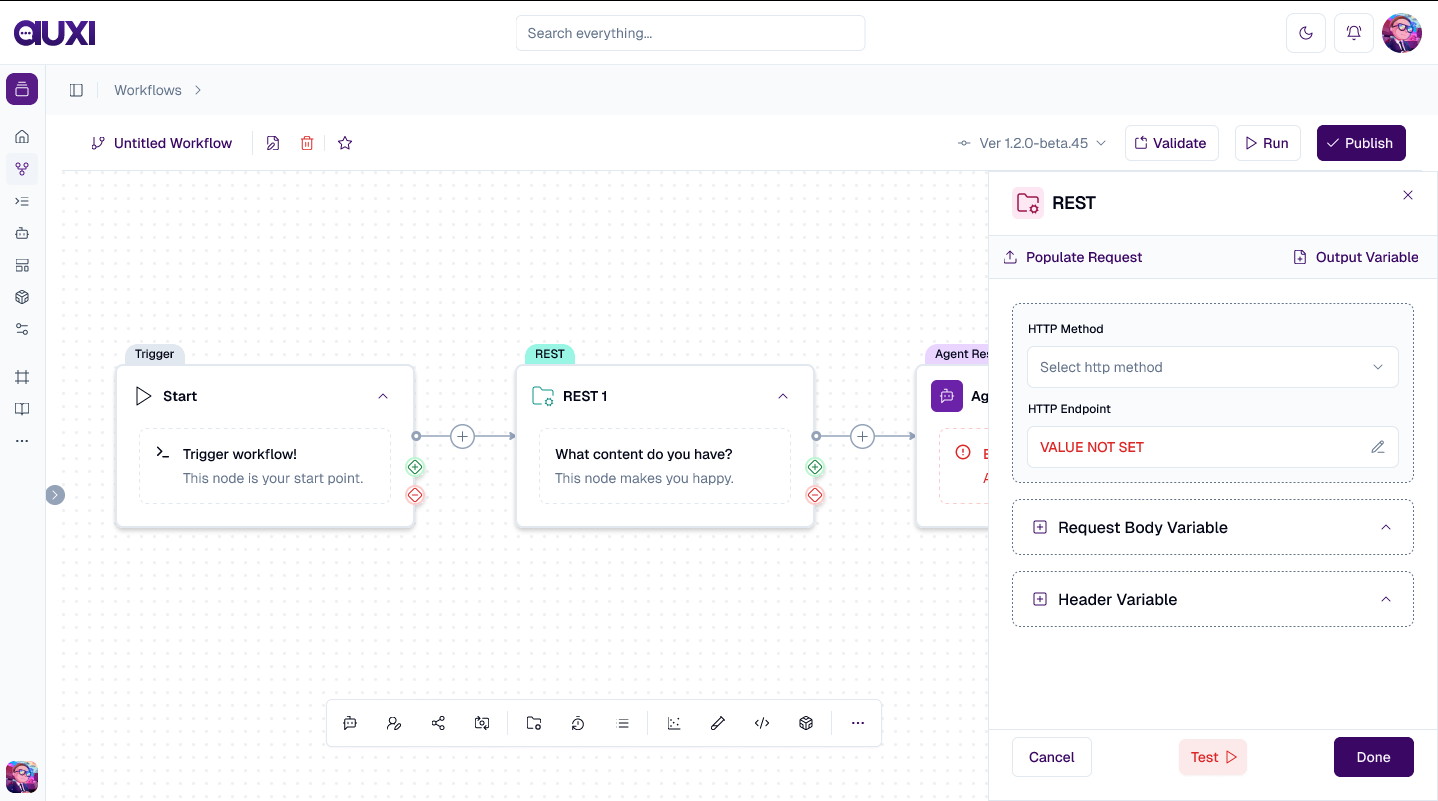Click the sidebar three-dots more icon
This screenshot has width=1438, height=801.
tap(22, 441)
